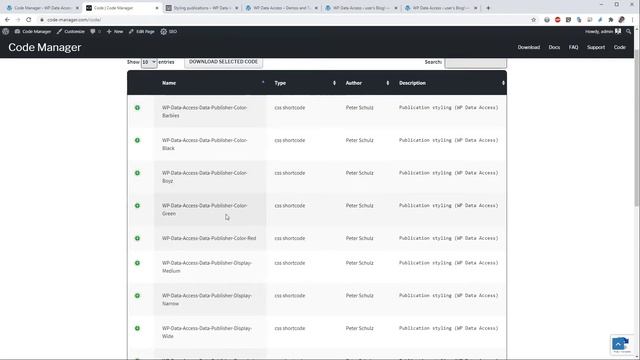This screenshot has width=640, height=360.
Task: Click the Download Selected Code button
Action: [223, 62]
